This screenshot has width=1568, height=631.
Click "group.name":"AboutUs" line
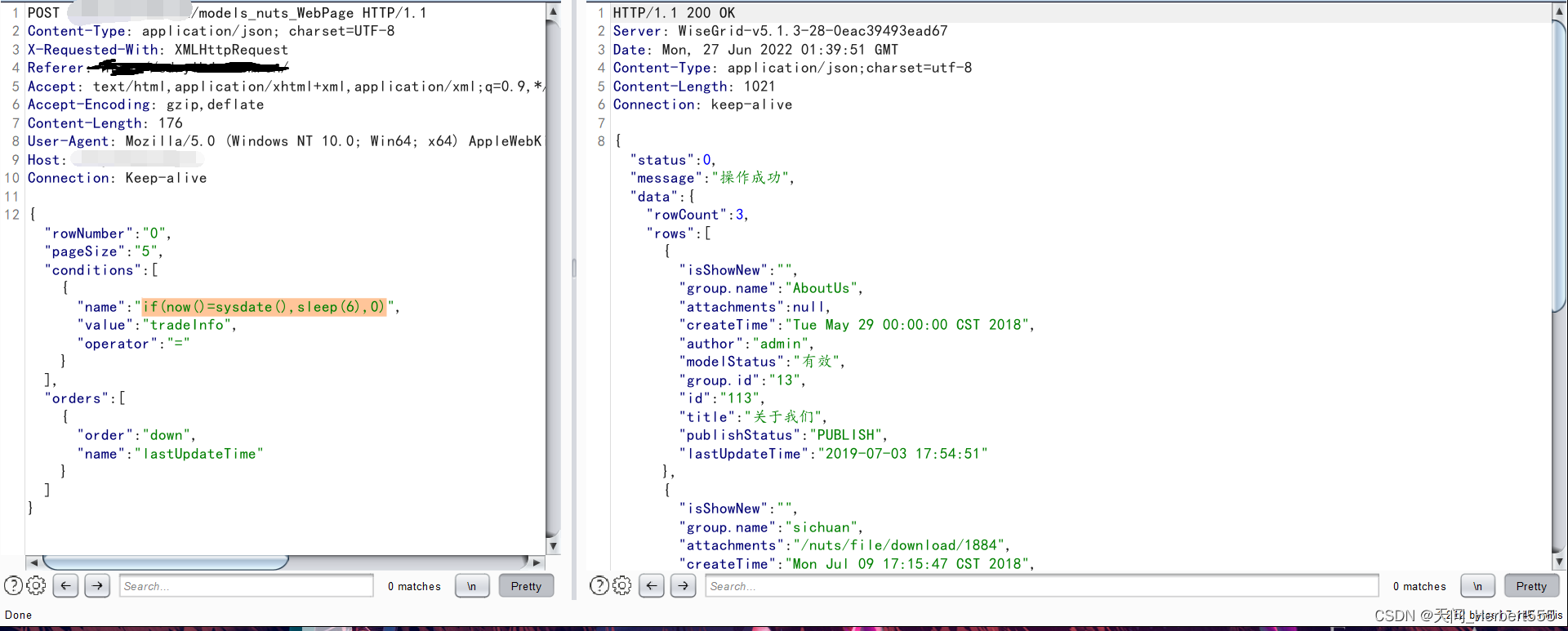pos(771,288)
